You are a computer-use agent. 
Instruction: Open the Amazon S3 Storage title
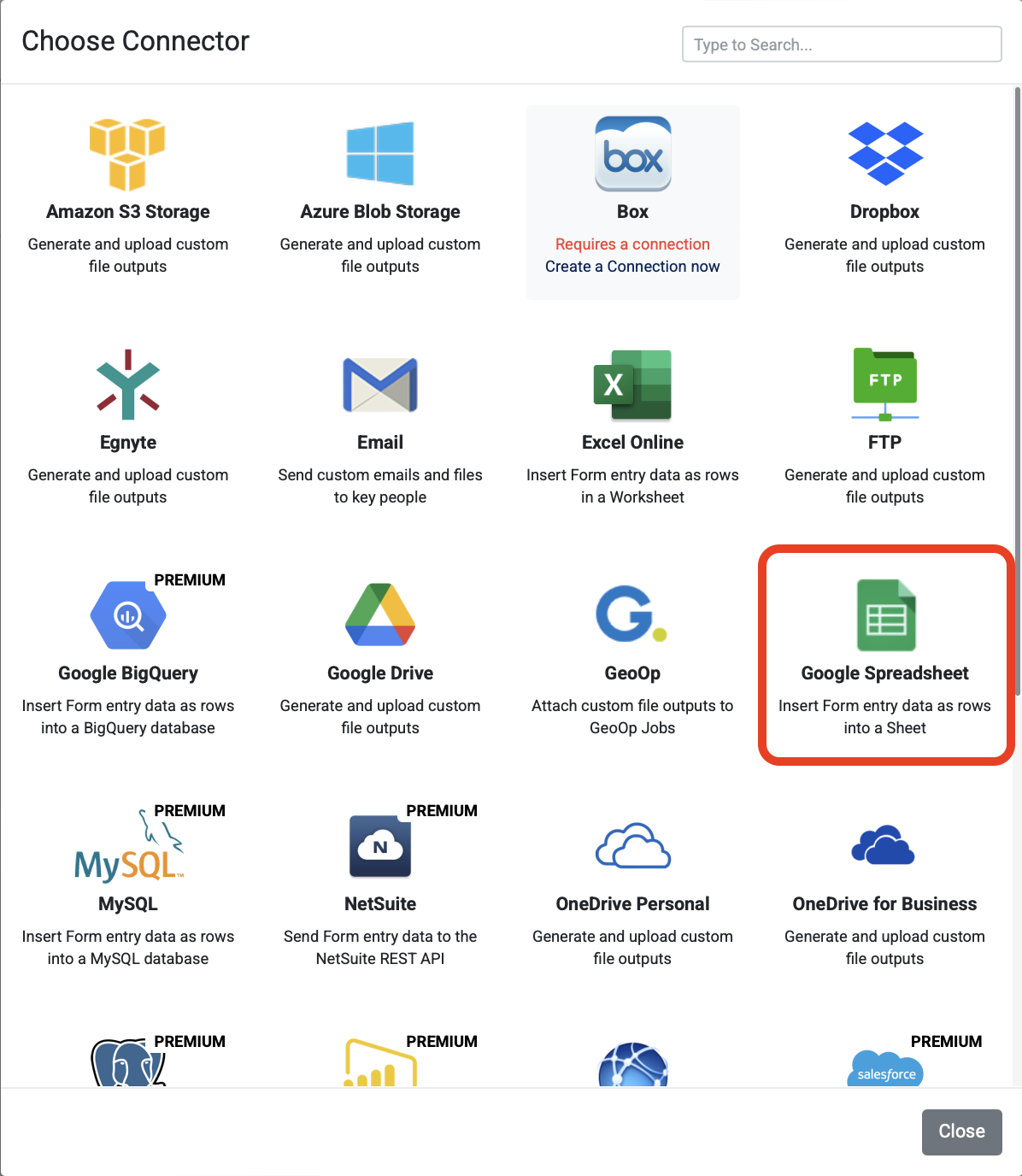(128, 212)
